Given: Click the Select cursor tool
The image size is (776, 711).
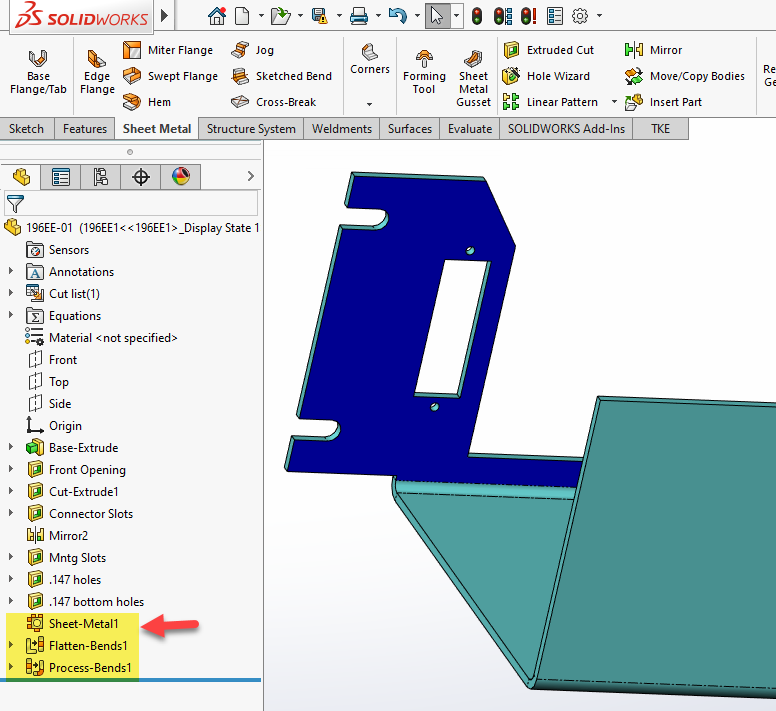Looking at the screenshot, I should coord(437,16).
